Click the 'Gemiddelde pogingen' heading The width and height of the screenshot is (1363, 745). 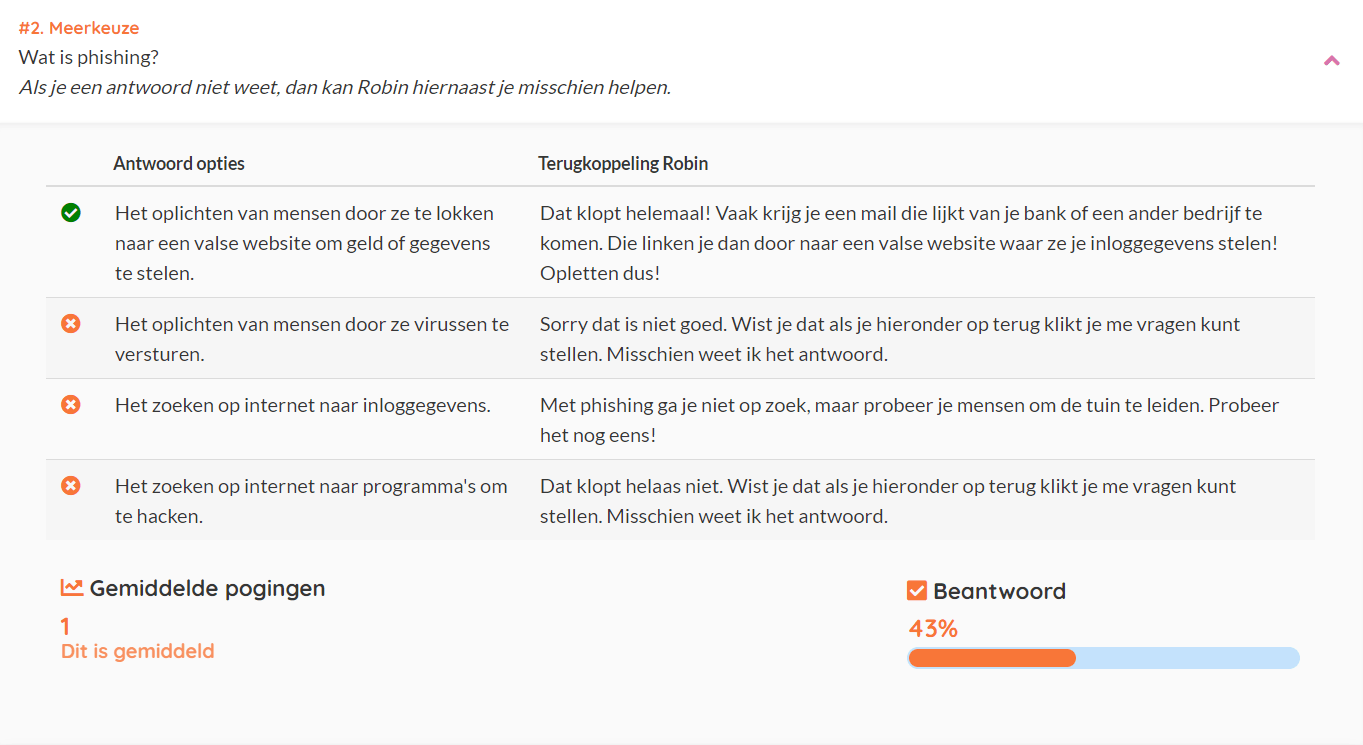coord(207,588)
